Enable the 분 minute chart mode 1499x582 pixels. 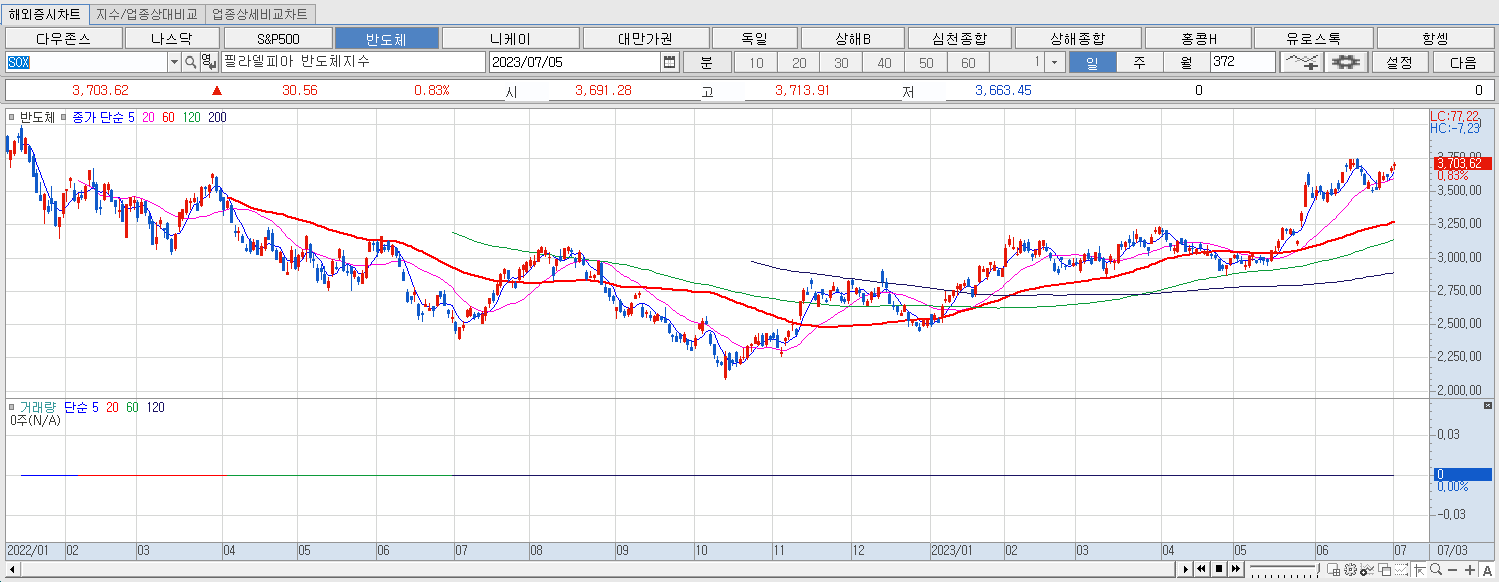(707, 61)
